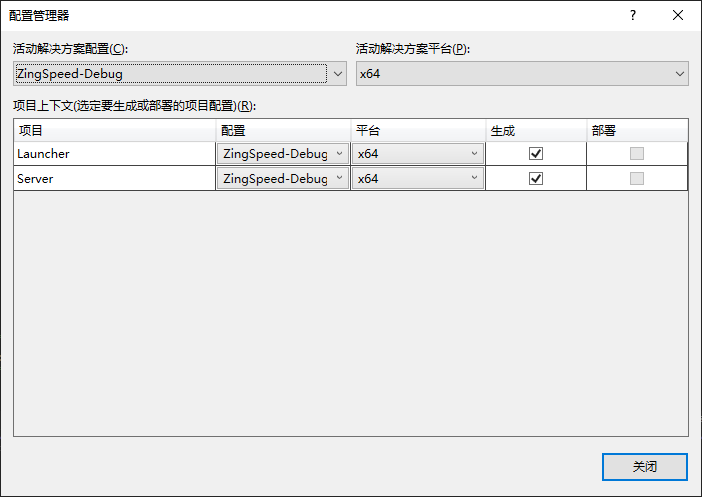Open the active solution configuration dropdown
The height and width of the screenshot is (497, 702).
pos(180,74)
